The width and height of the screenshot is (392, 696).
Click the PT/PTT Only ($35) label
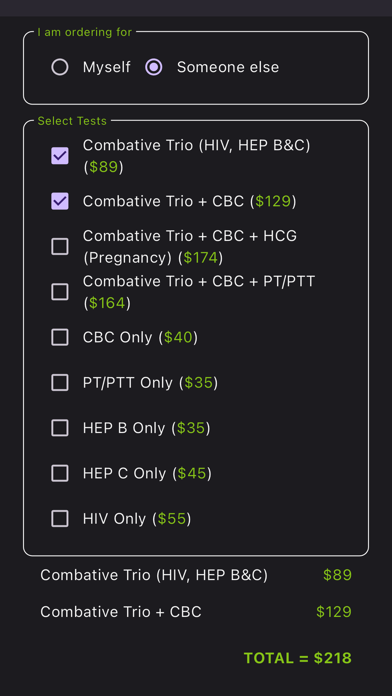(x=150, y=383)
